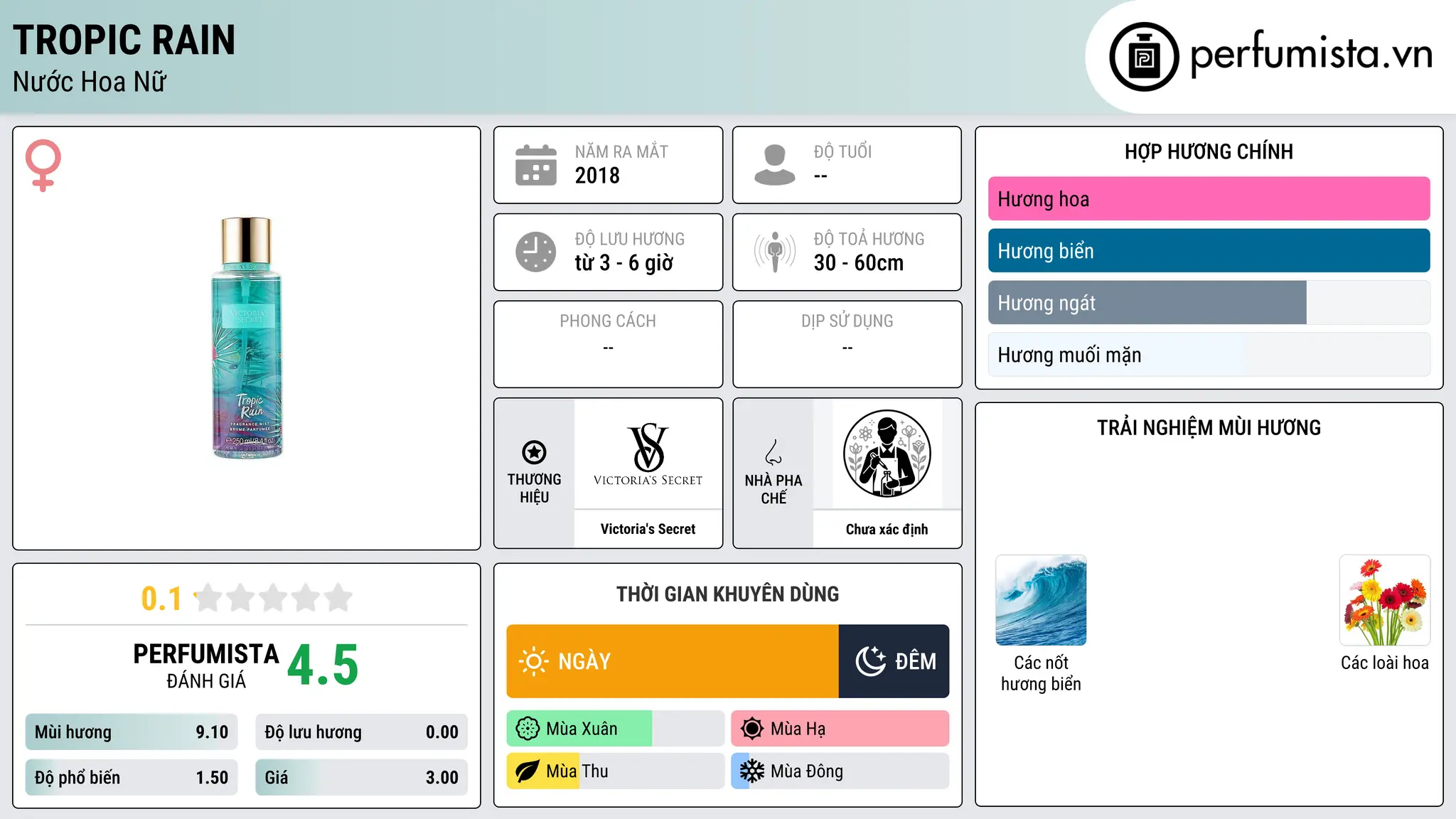Image resolution: width=1456 pixels, height=819 pixels.
Task: Select the Hương ngát gray accord bar
Action: point(1209,303)
